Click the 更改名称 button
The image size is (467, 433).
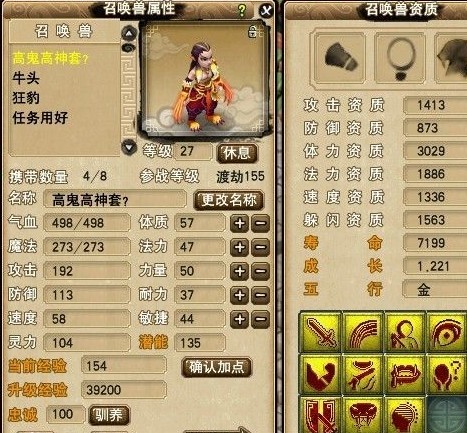(229, 200)
